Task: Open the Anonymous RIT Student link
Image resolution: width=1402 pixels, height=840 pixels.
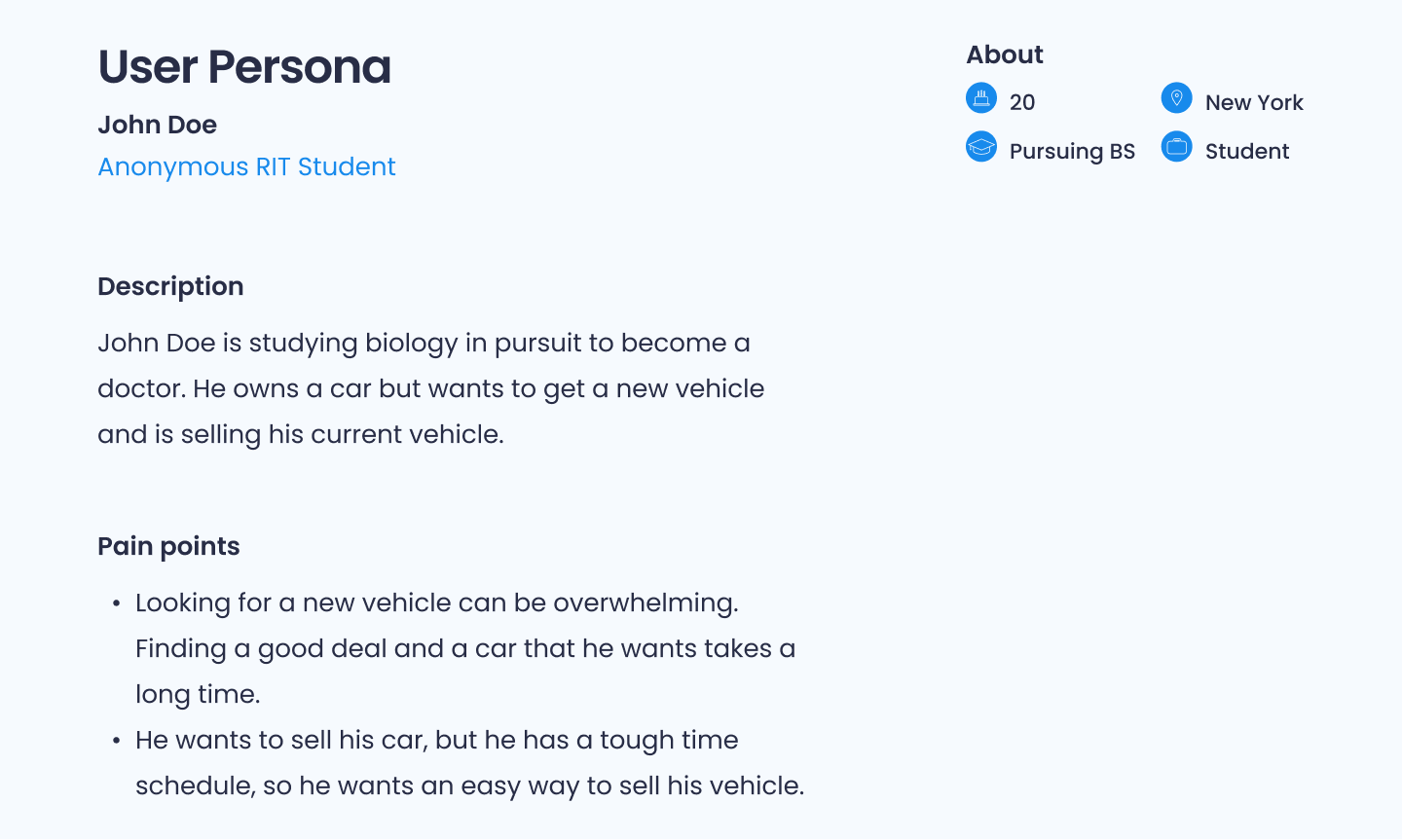Action: tap(246, 167)
